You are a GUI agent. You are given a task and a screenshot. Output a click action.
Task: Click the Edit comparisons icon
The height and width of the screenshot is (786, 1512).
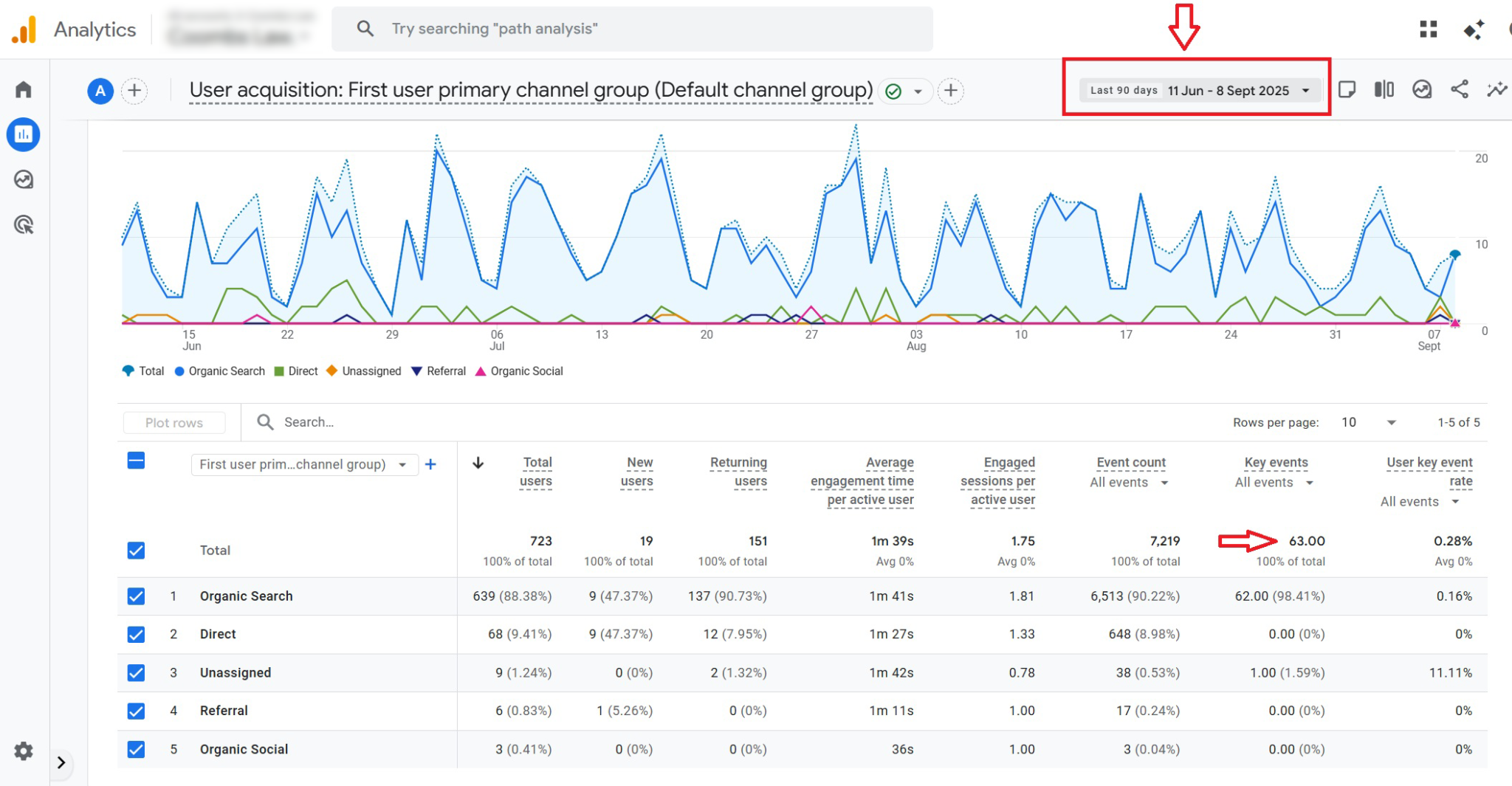tap(1384, 90)
